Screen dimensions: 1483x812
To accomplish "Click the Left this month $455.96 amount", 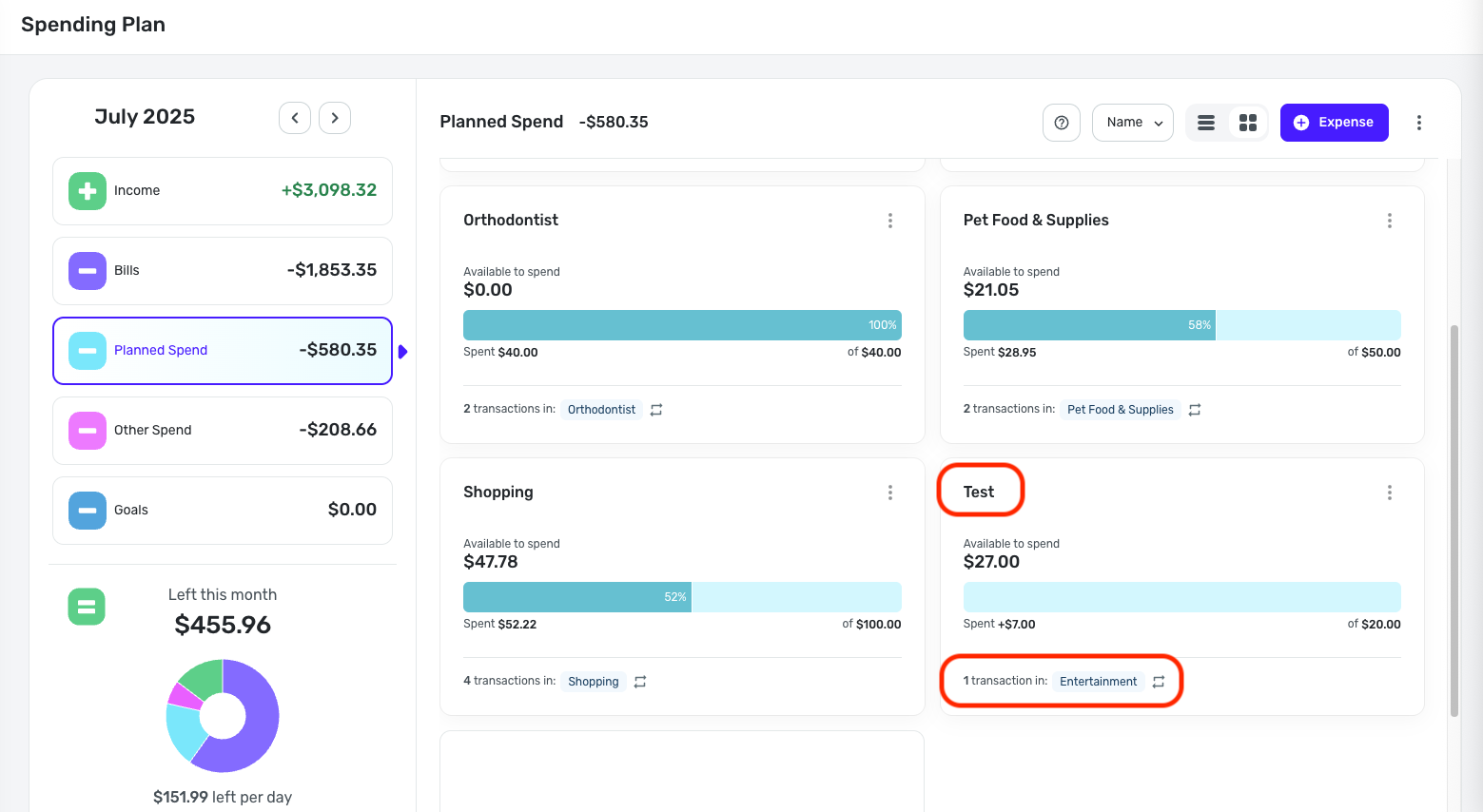I will pos(223,626).
